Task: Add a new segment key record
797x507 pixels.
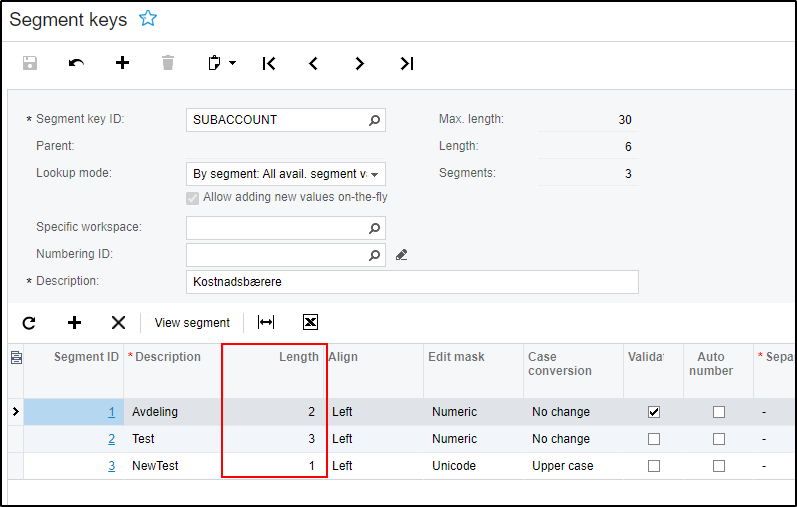Action: click(122, 63)
